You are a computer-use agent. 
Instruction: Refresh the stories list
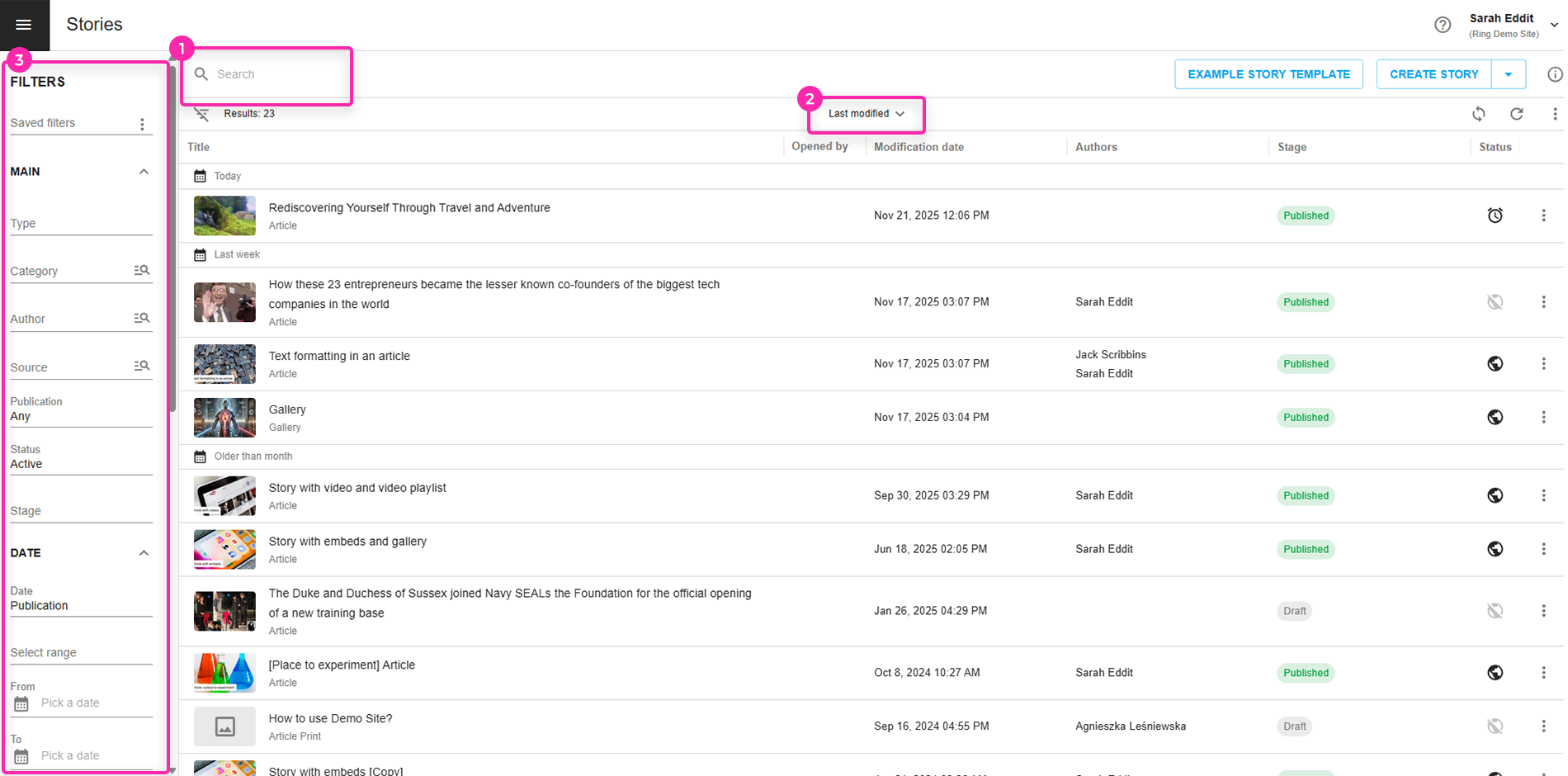pos(1516,114)
